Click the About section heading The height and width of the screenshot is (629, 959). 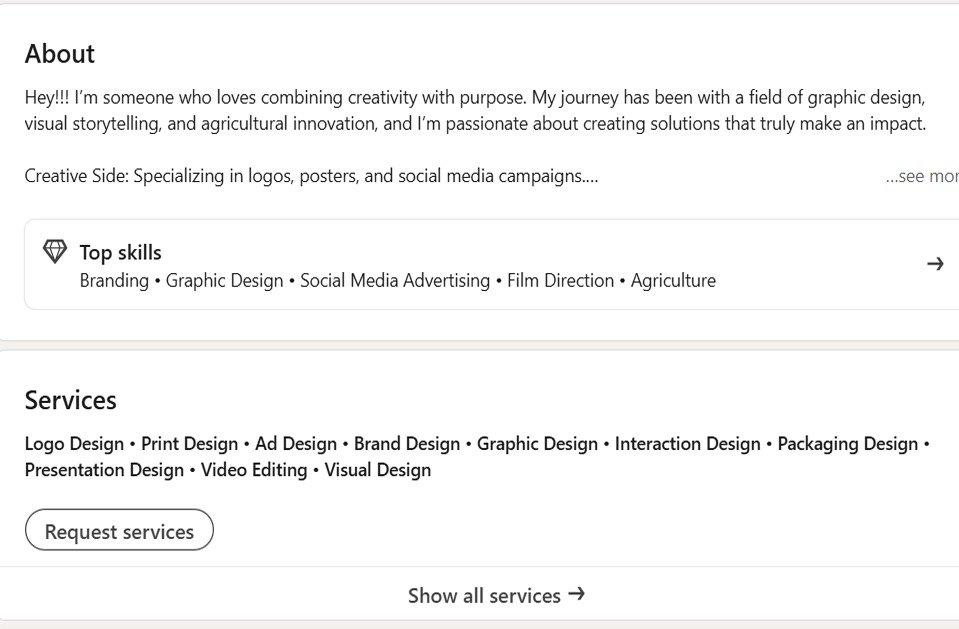point(60,54)
